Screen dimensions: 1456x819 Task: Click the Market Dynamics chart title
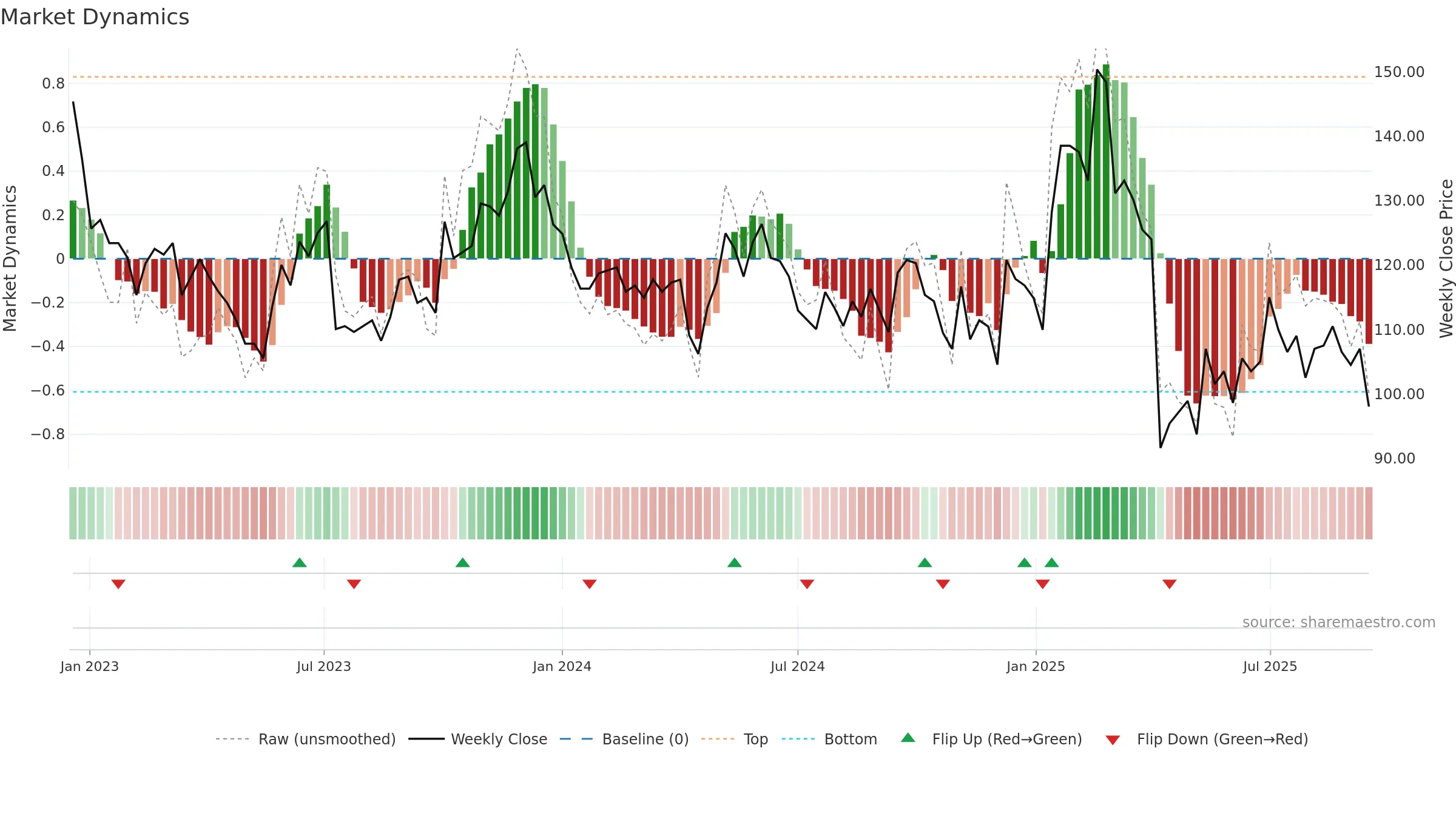click(95, 17)
